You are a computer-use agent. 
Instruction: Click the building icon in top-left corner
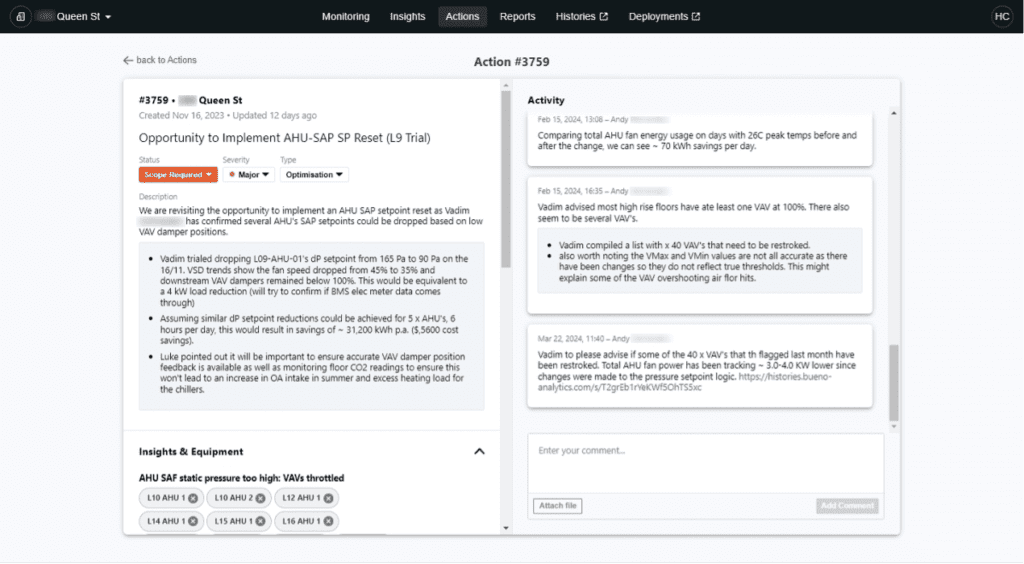click(x=21, y=17)
